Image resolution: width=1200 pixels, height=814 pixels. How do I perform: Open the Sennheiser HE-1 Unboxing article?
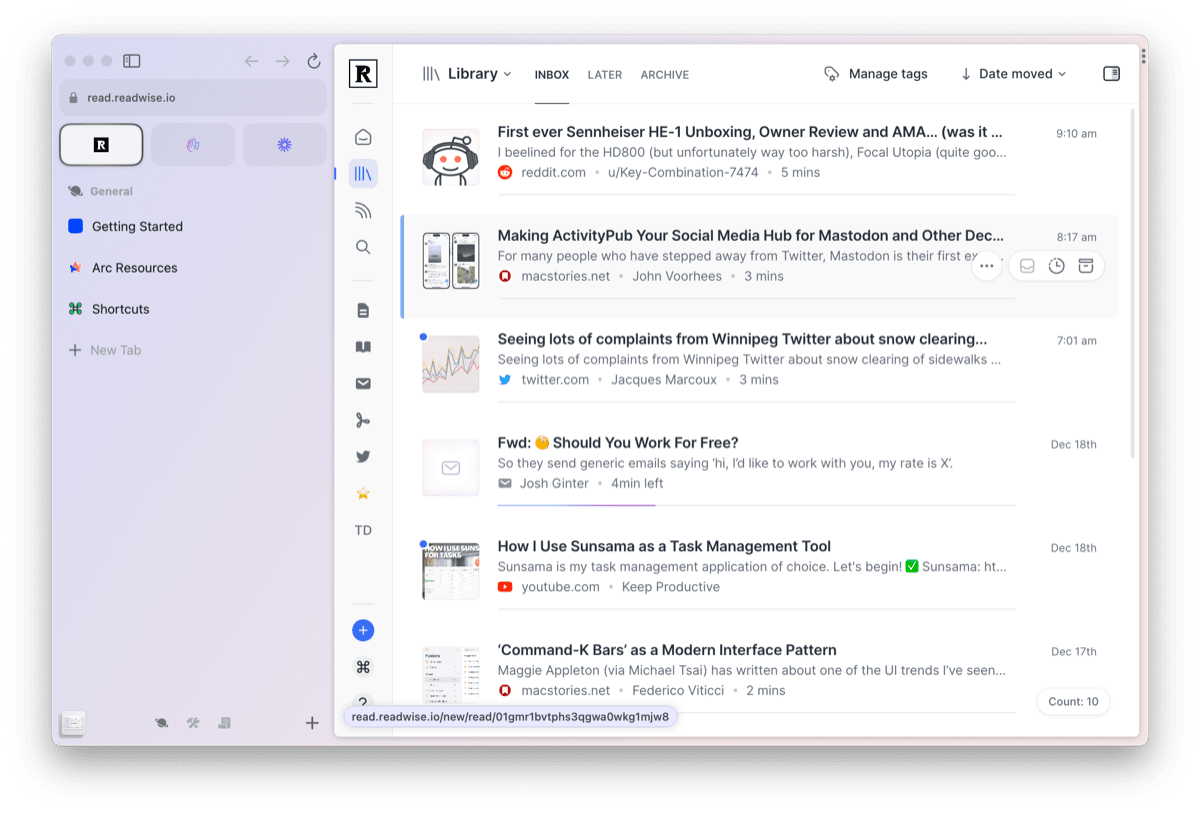click(x=750, y=132)
